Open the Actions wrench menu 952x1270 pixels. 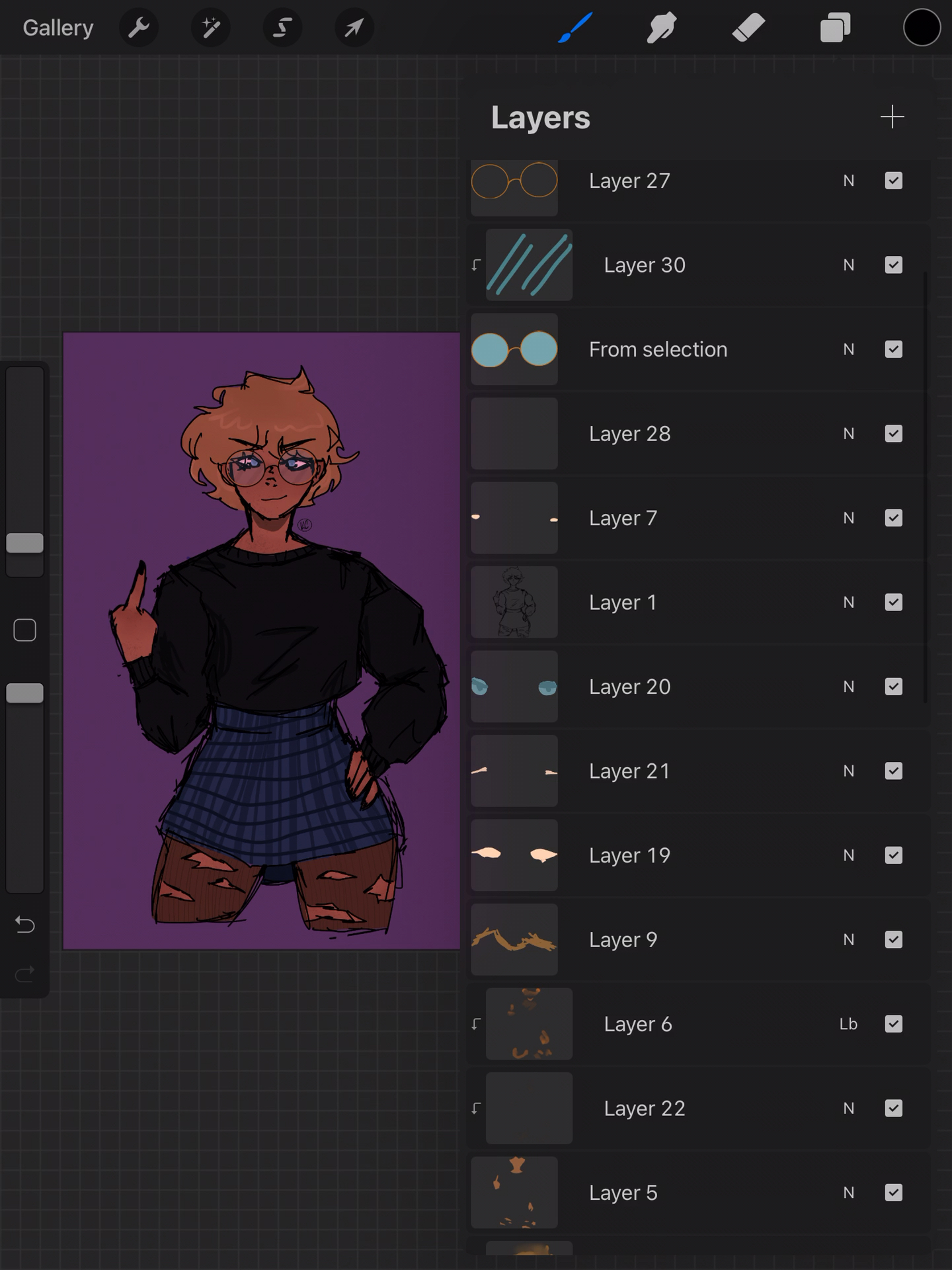click(139, 28)
